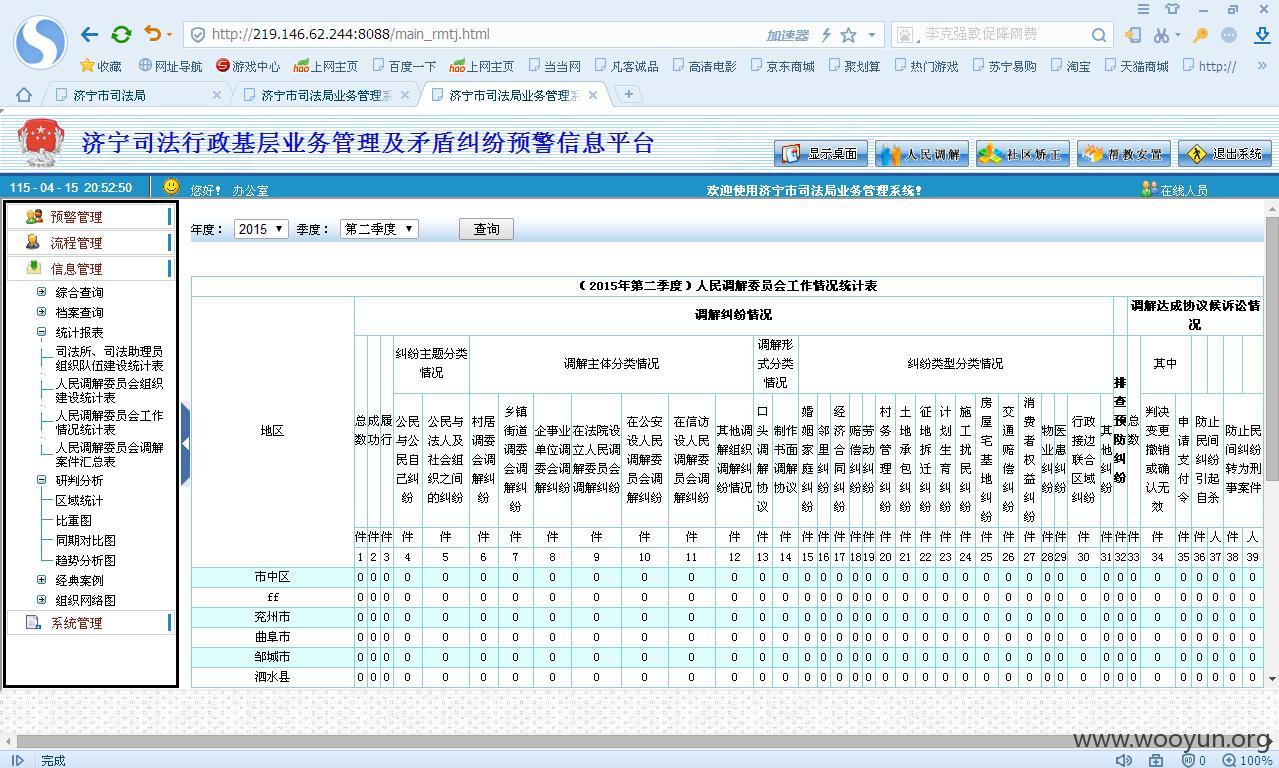Click the volume icon in the status bar
Viewport: 1279px width, 768px height.
[x=1124, y=760]
